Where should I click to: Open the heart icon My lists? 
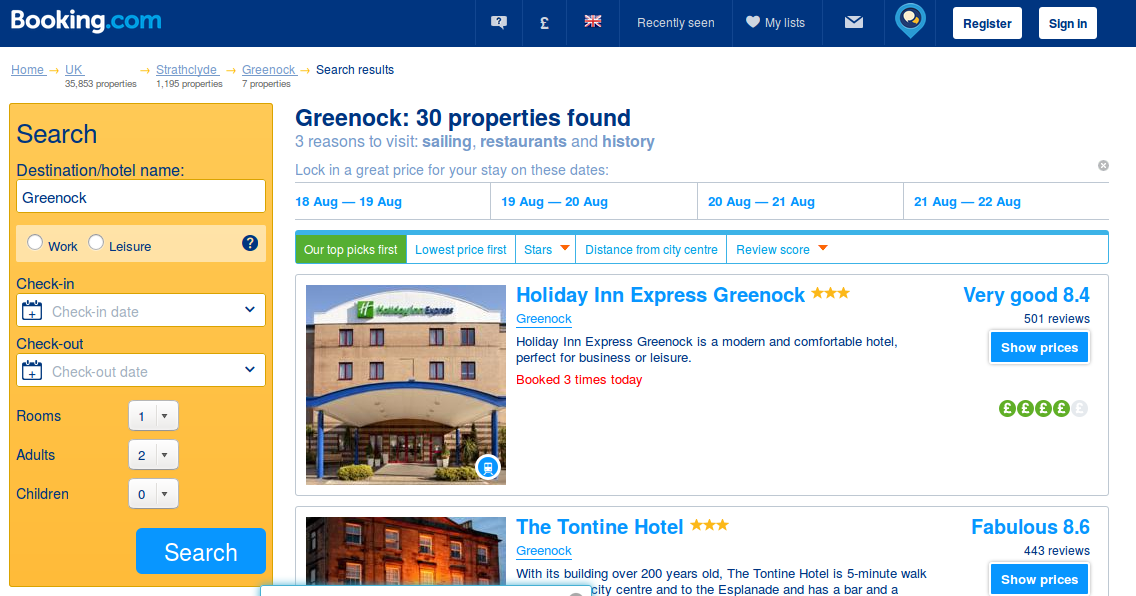pyautogui.click(x=775, y=22)
